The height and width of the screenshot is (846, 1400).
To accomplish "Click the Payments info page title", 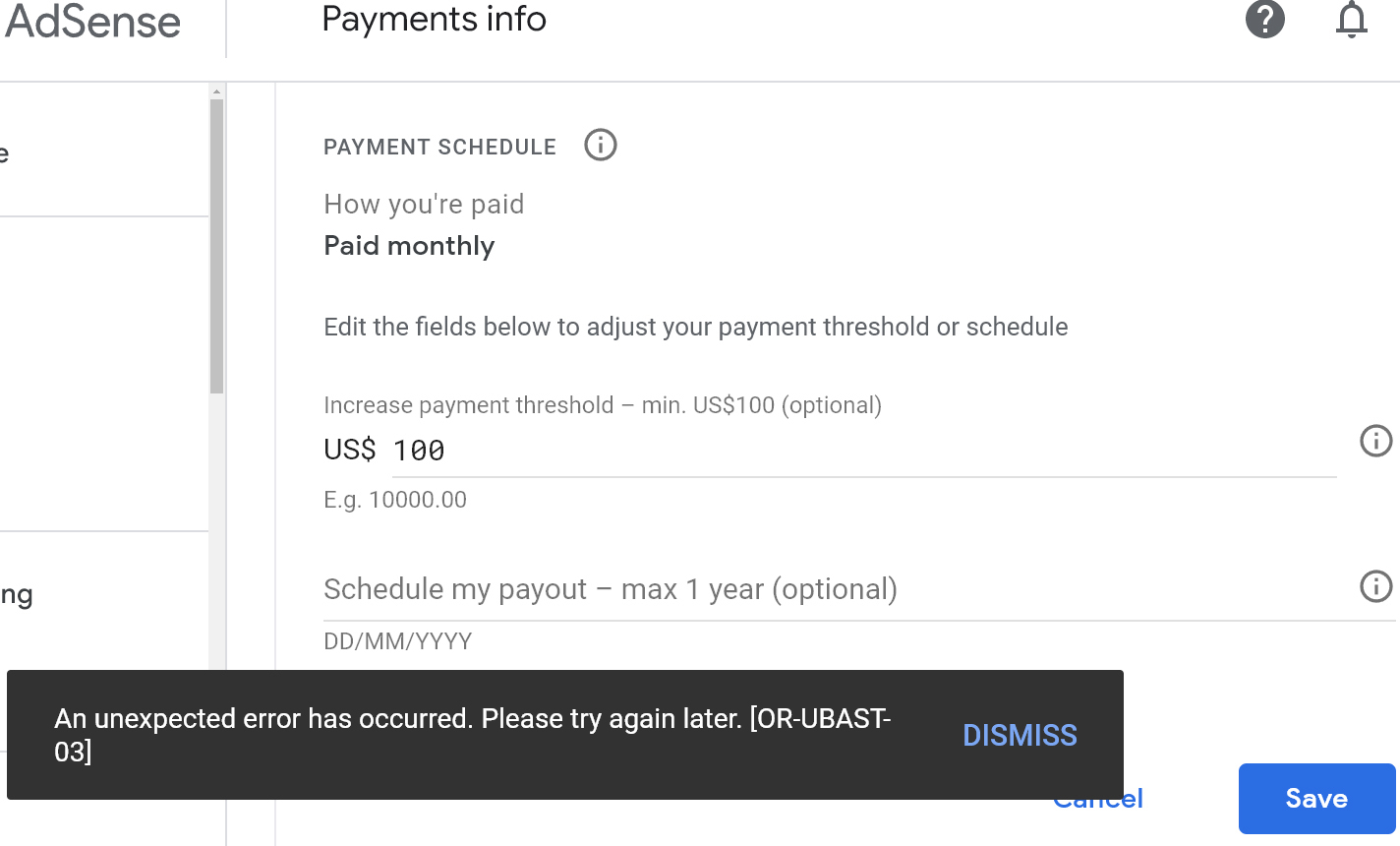I will (x=435, y=19).
